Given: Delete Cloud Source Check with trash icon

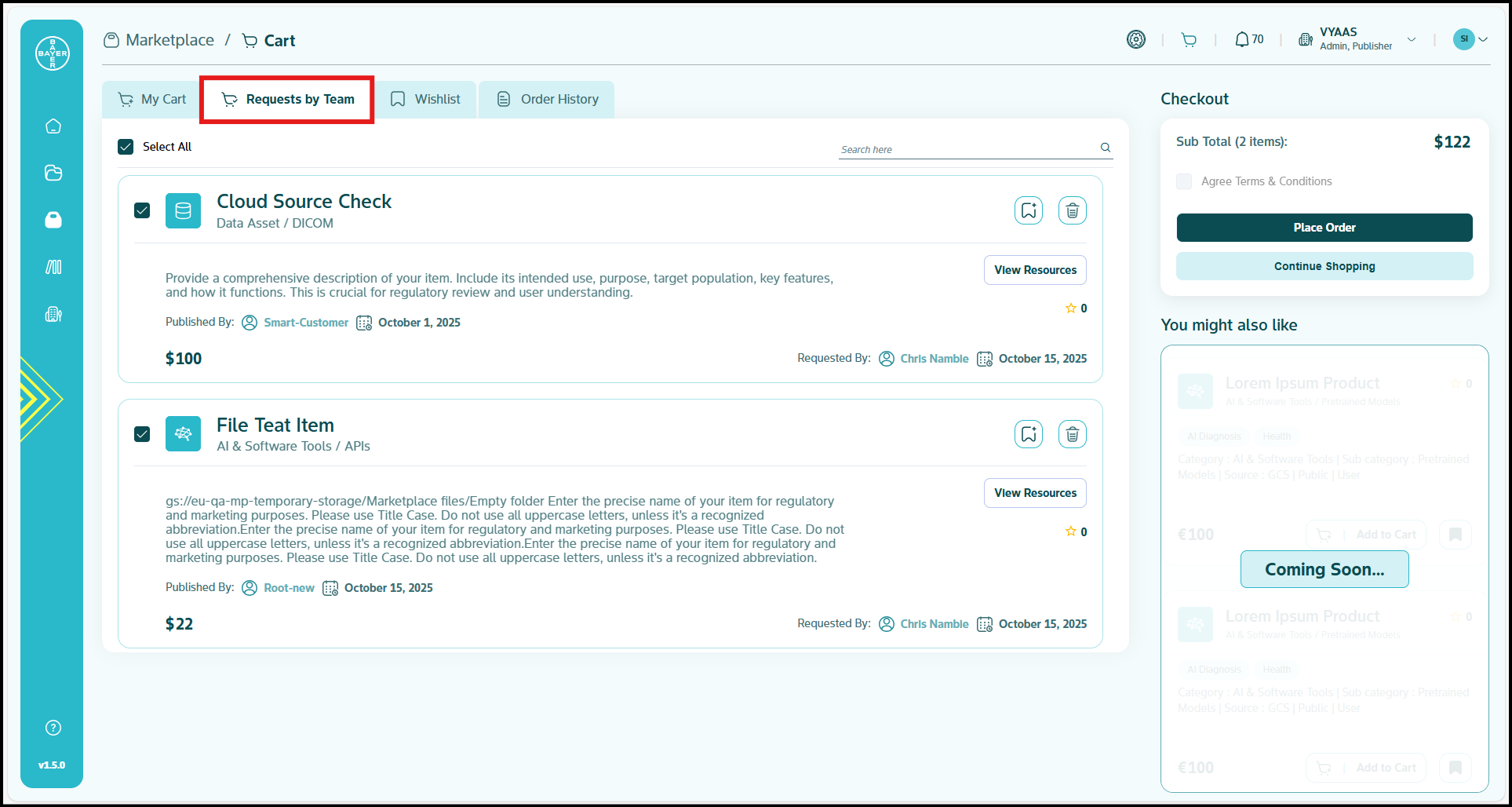Looking at the screenshot, I should (1072, 210).
